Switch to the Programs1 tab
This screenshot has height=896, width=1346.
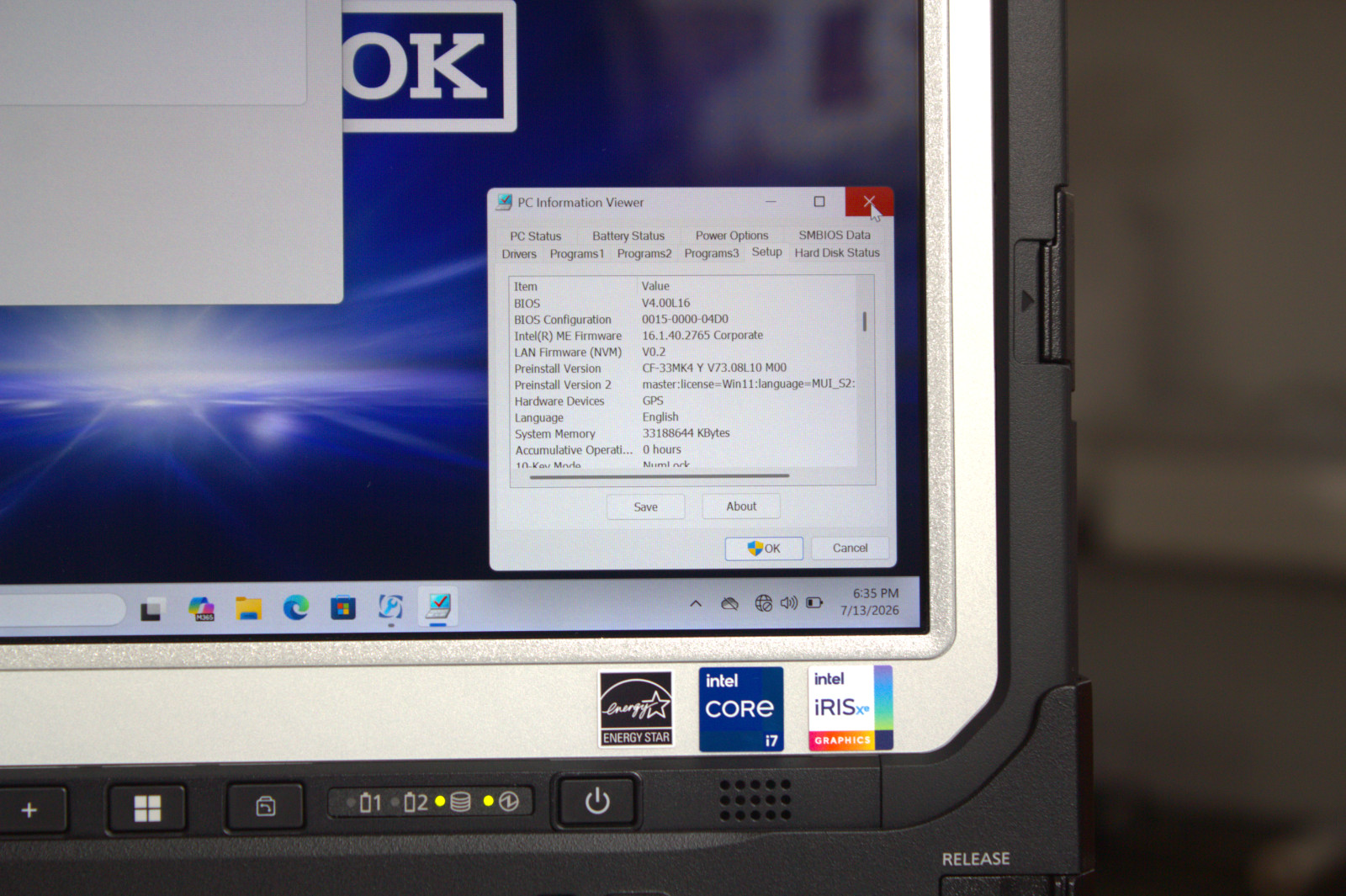click(577, 253)
